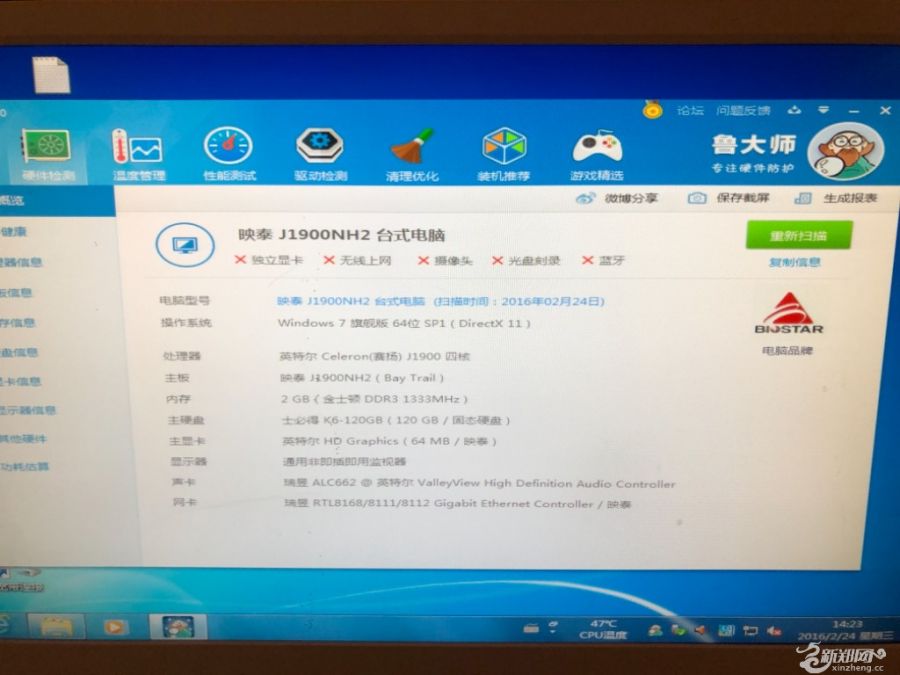
Task: Select 内存信息 in the left sidebar
Action: (x=17, y=323)
